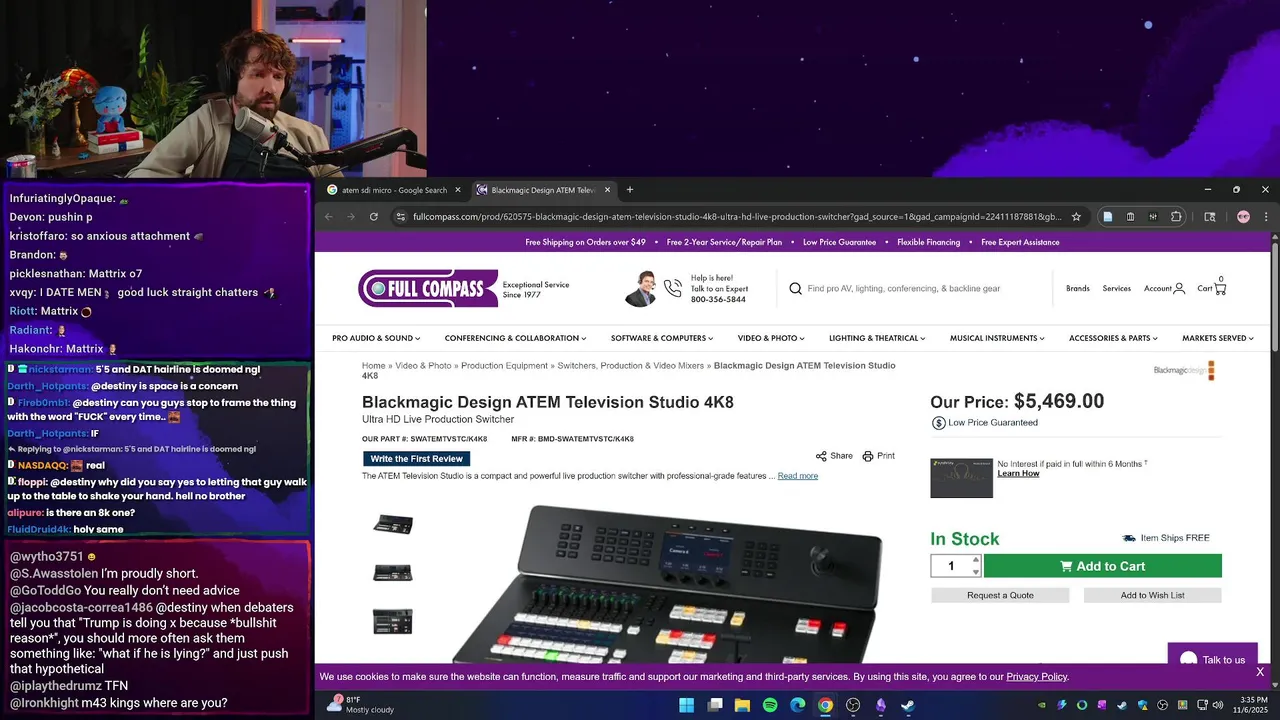Click Request a Quote button
Image resolution: width=1280 pixels, height=720 pixels.
click(x=1000, y=595)
